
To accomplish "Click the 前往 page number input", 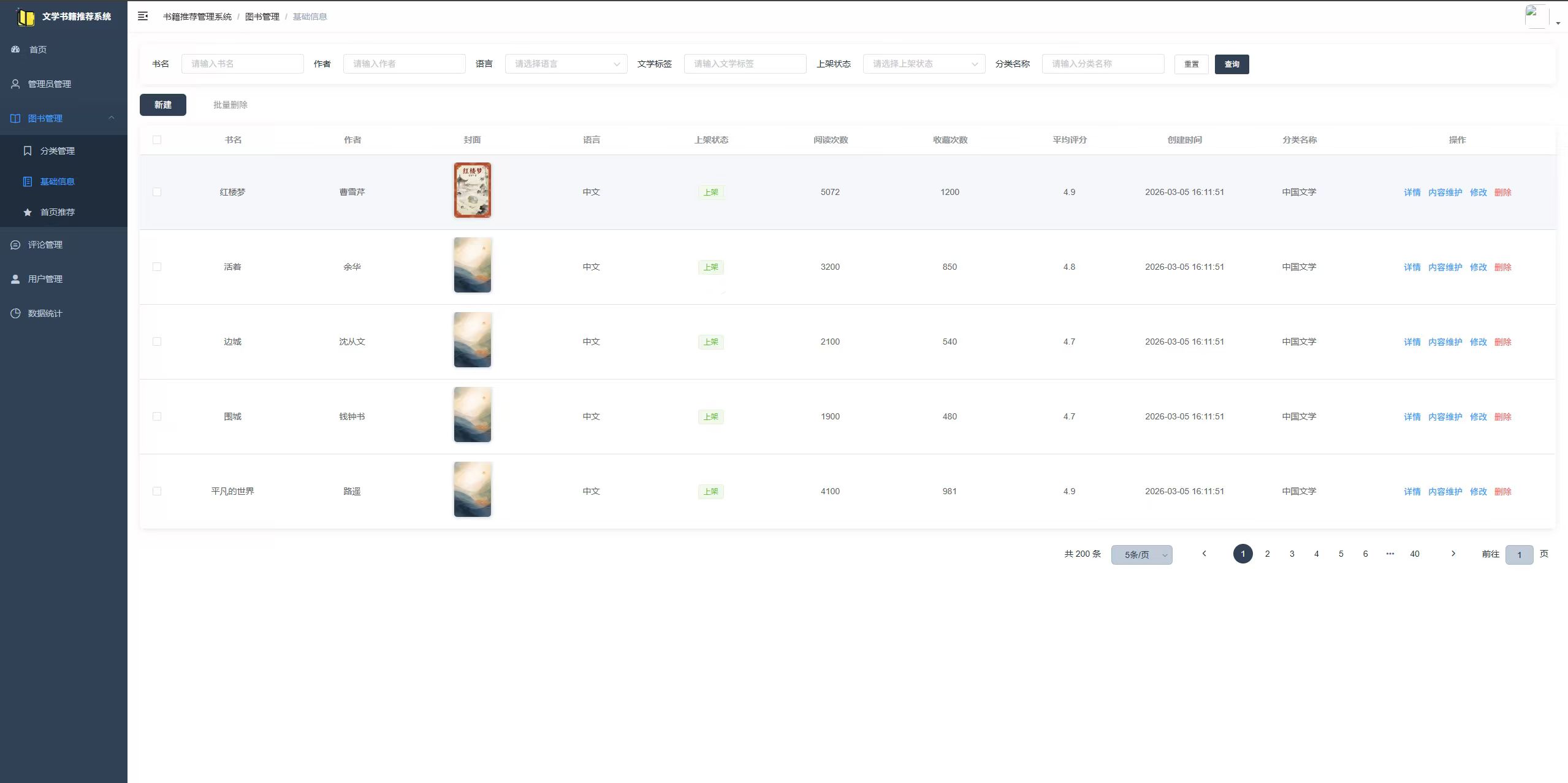I will click(x=1519, y=555).
